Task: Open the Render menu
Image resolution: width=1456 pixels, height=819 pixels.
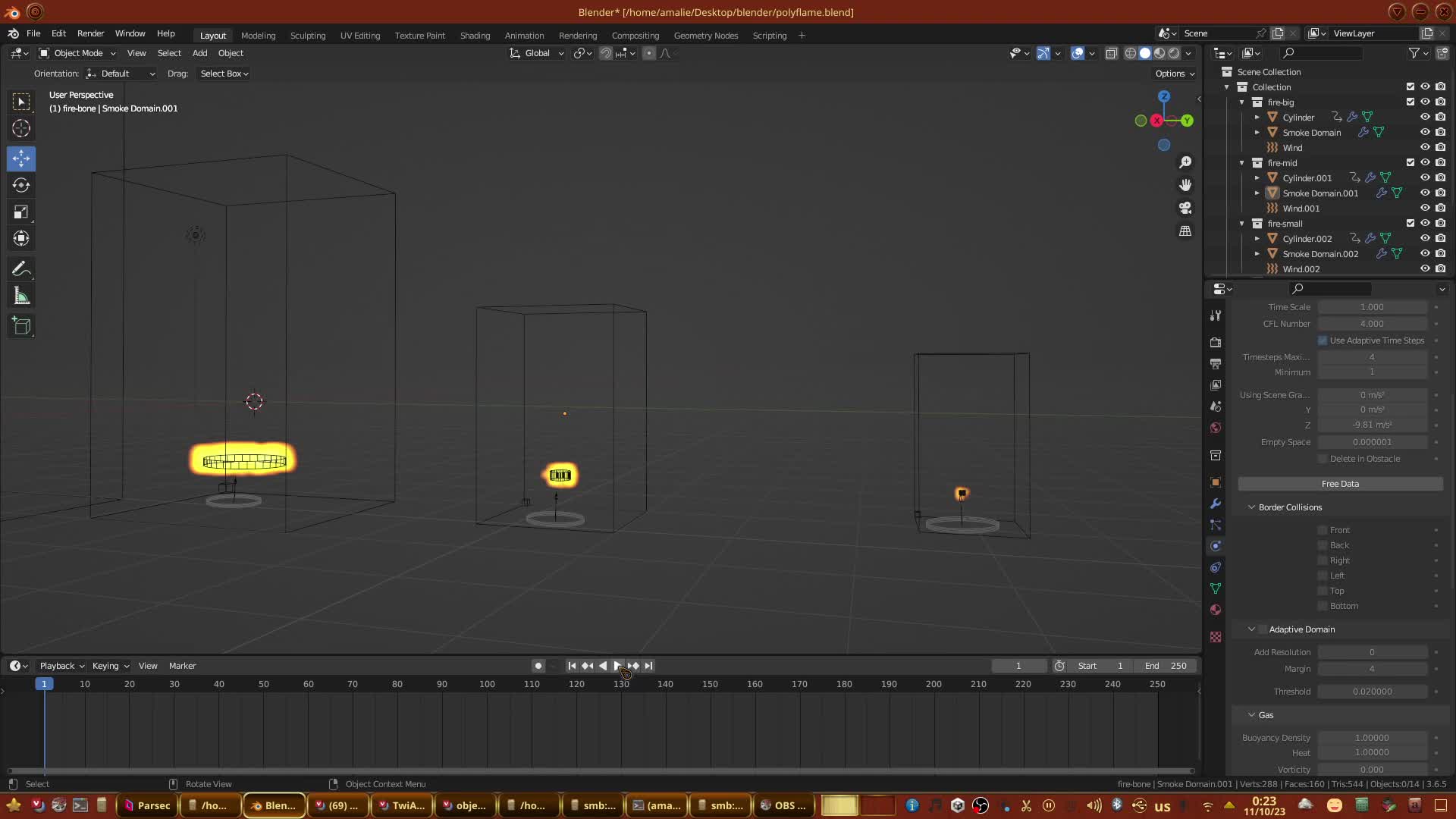Action: pos(90,33)
